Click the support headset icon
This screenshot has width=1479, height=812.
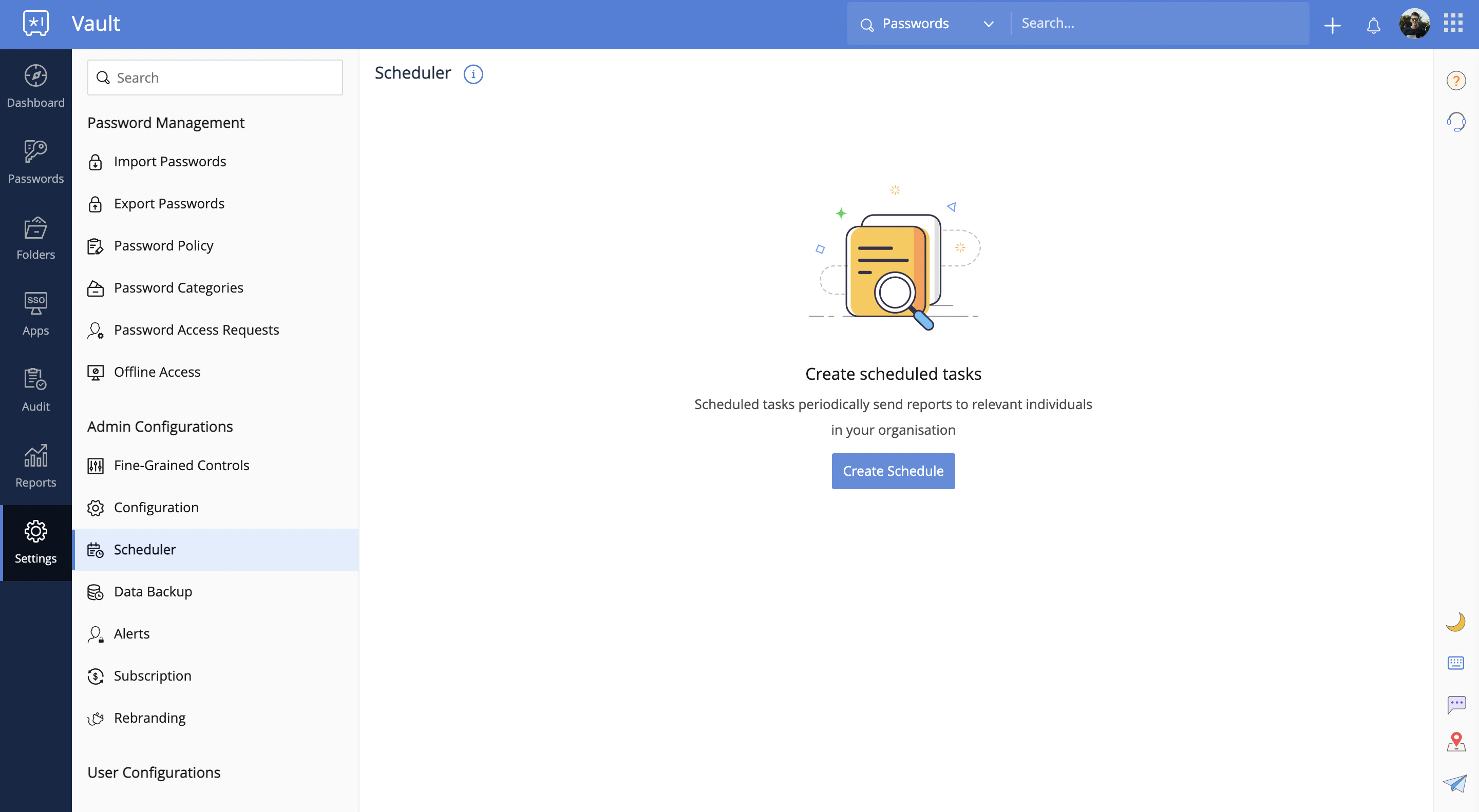click(1455, 122)
